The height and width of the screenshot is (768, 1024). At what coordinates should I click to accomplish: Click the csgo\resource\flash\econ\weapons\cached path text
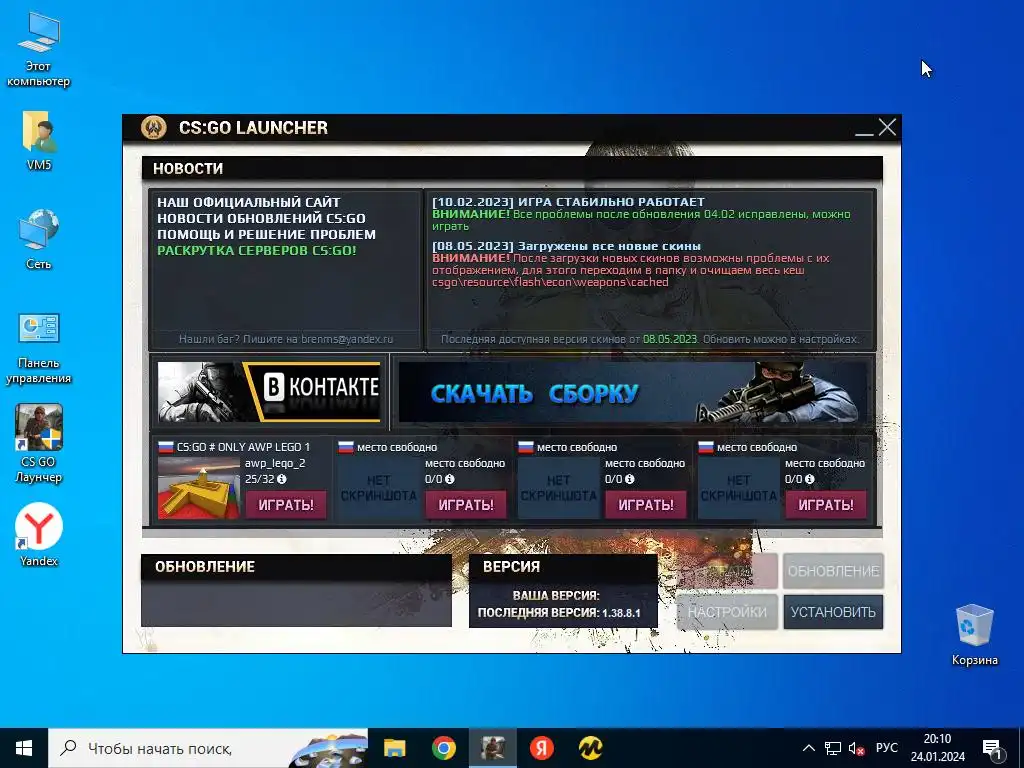point(550,282)
